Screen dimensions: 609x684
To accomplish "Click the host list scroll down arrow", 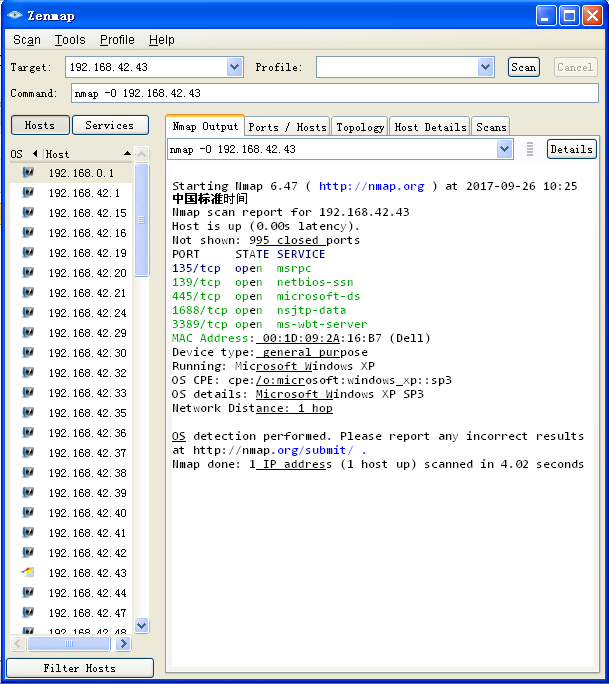I will (x=141, y=625).
